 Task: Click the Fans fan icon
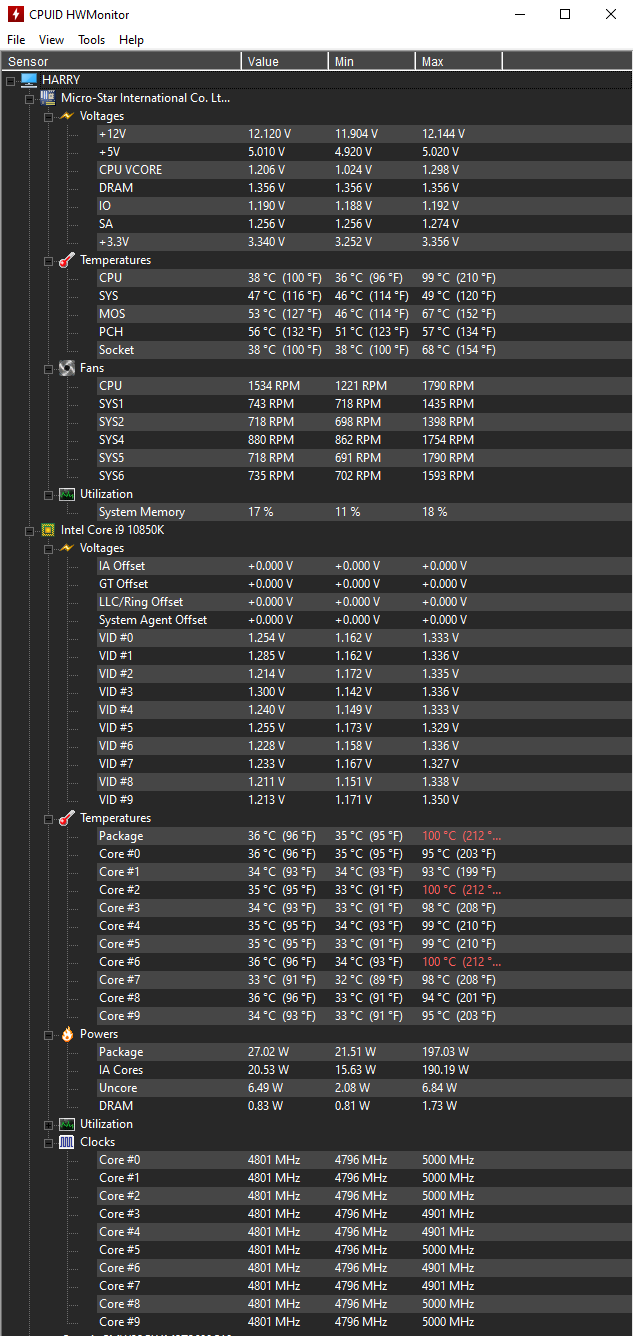(67, 368)
